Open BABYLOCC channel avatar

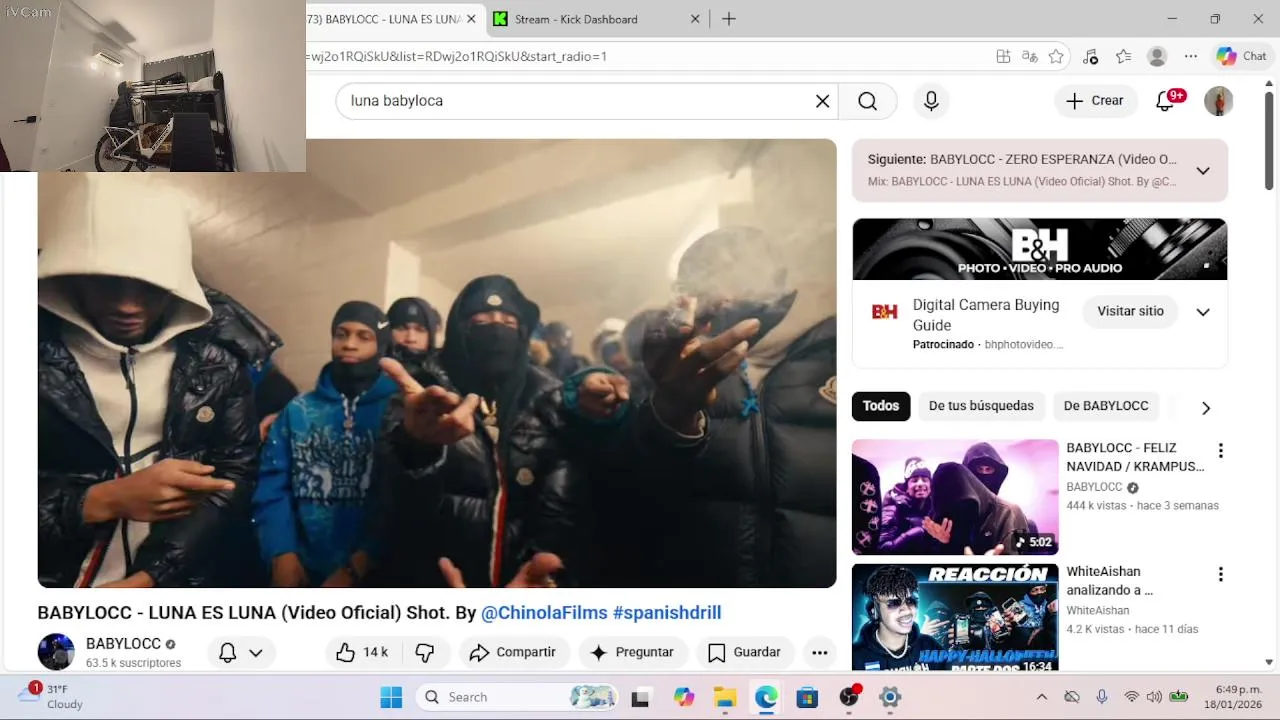pyautogui.click(x=56, y=652)
